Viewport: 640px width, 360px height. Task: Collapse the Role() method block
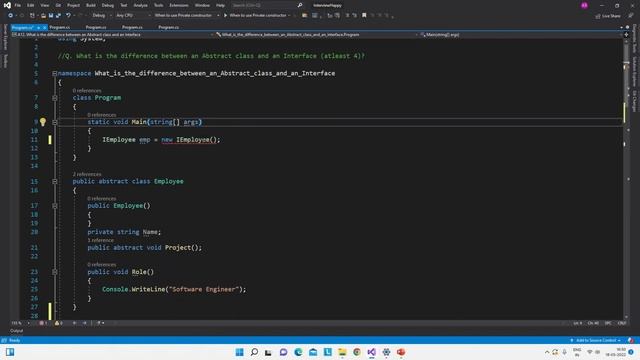54,272
